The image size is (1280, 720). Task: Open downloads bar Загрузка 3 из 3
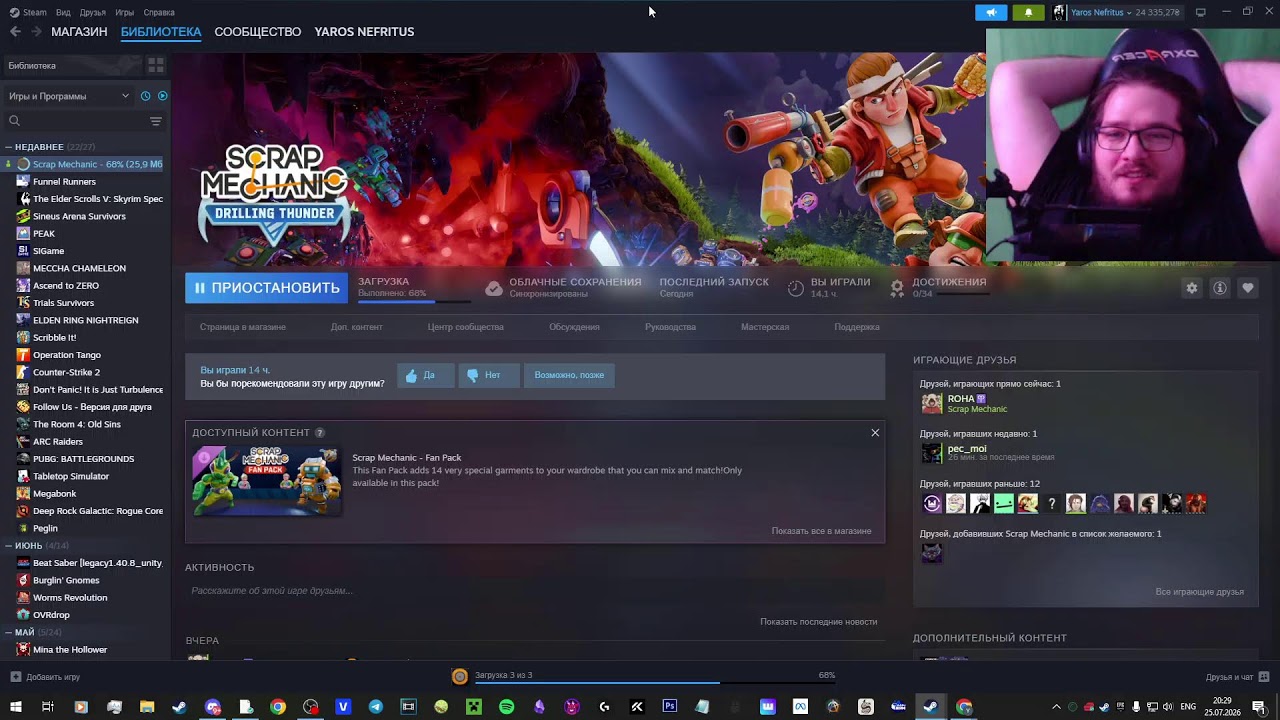click(645, 676)
